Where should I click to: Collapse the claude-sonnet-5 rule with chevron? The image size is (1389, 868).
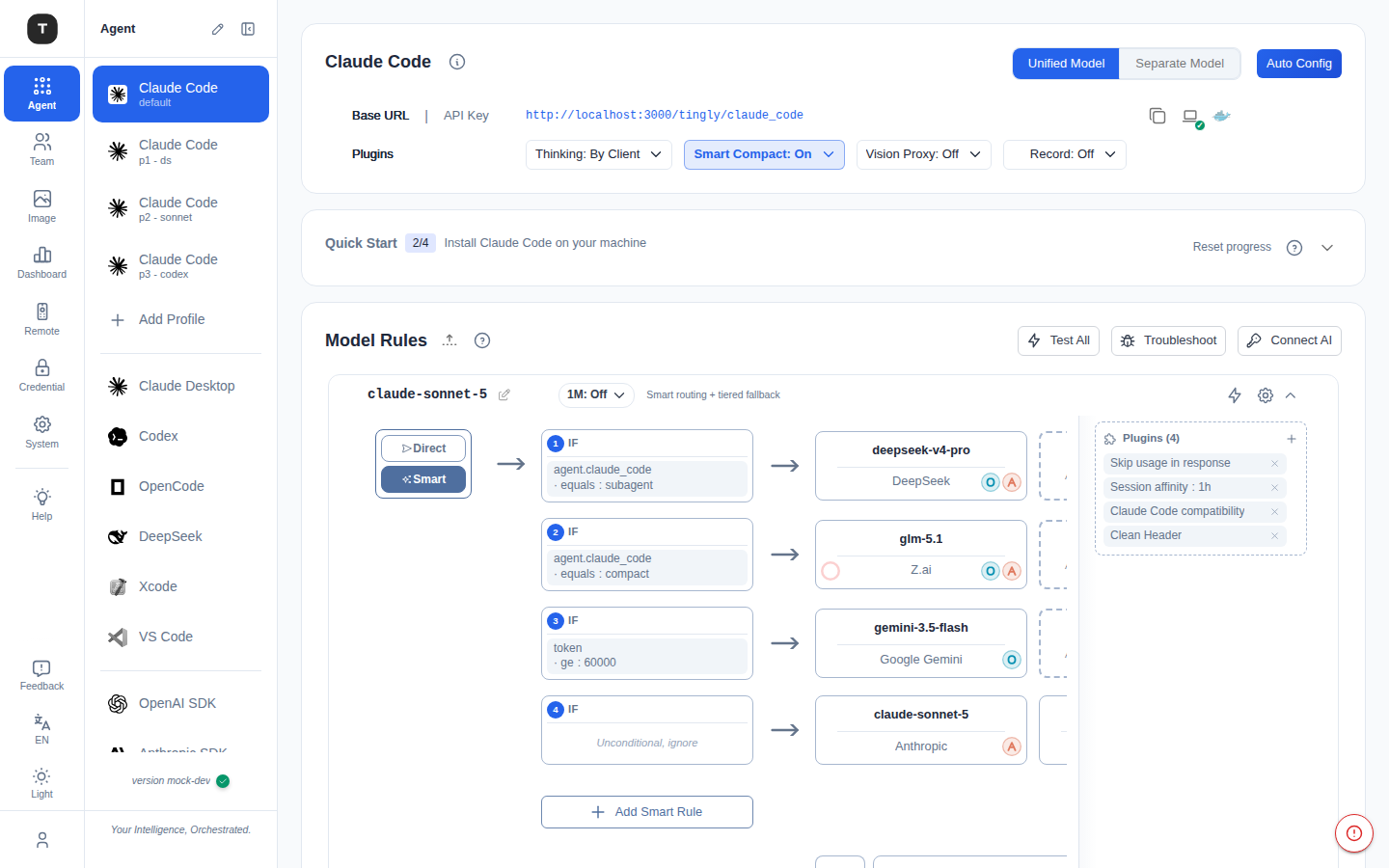1291,395
